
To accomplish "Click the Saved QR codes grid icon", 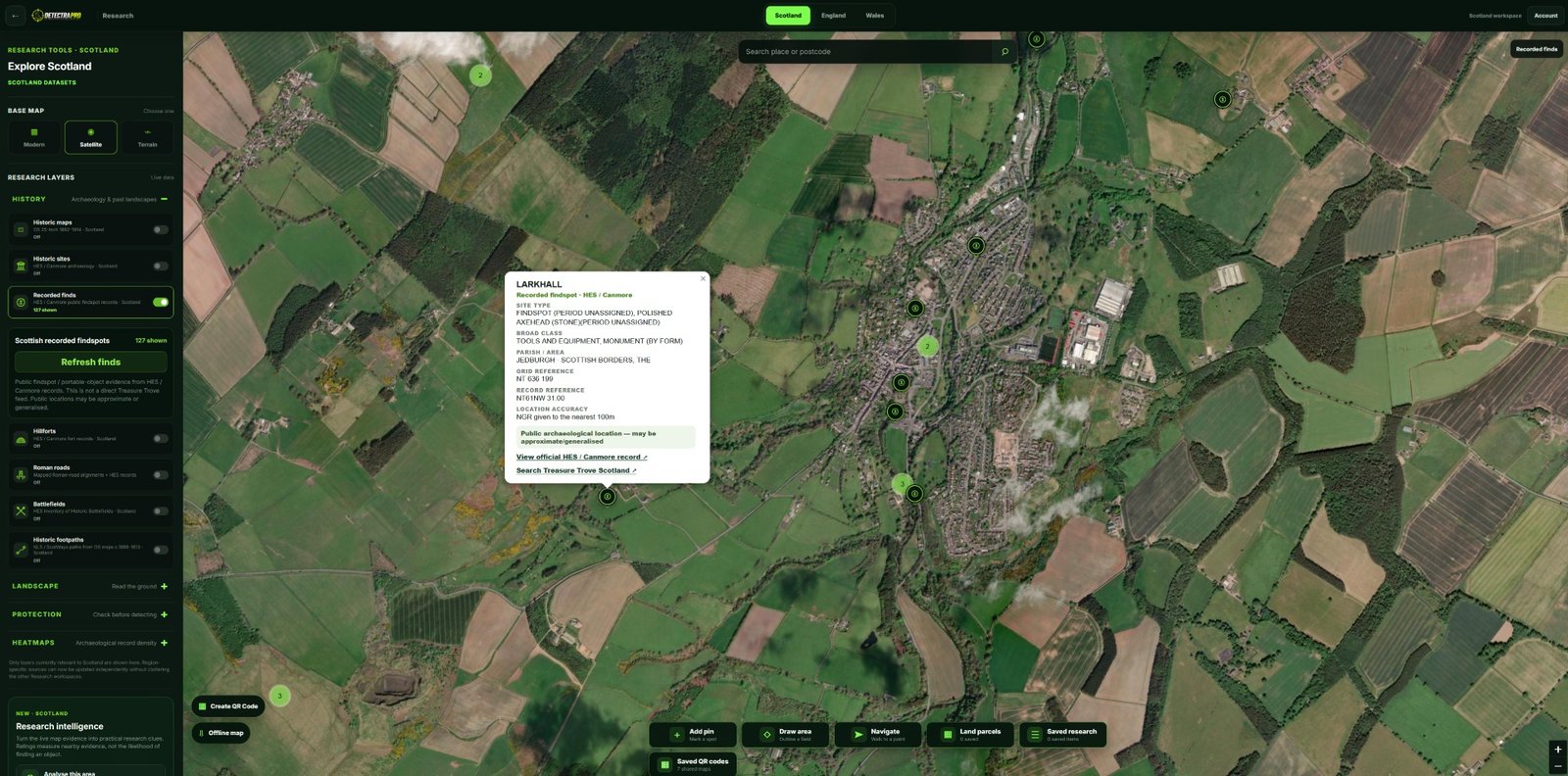I will tap(664, 764).
